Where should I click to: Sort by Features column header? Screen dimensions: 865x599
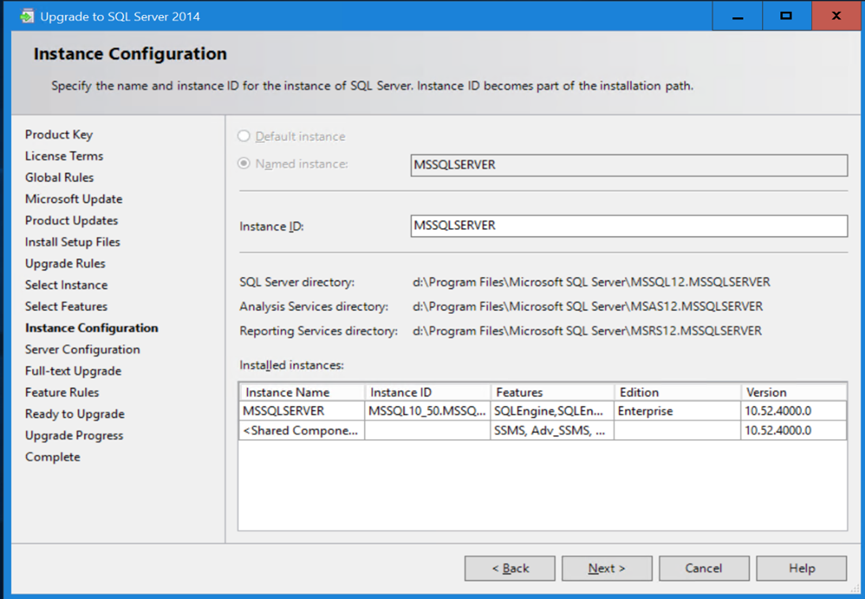552,392
